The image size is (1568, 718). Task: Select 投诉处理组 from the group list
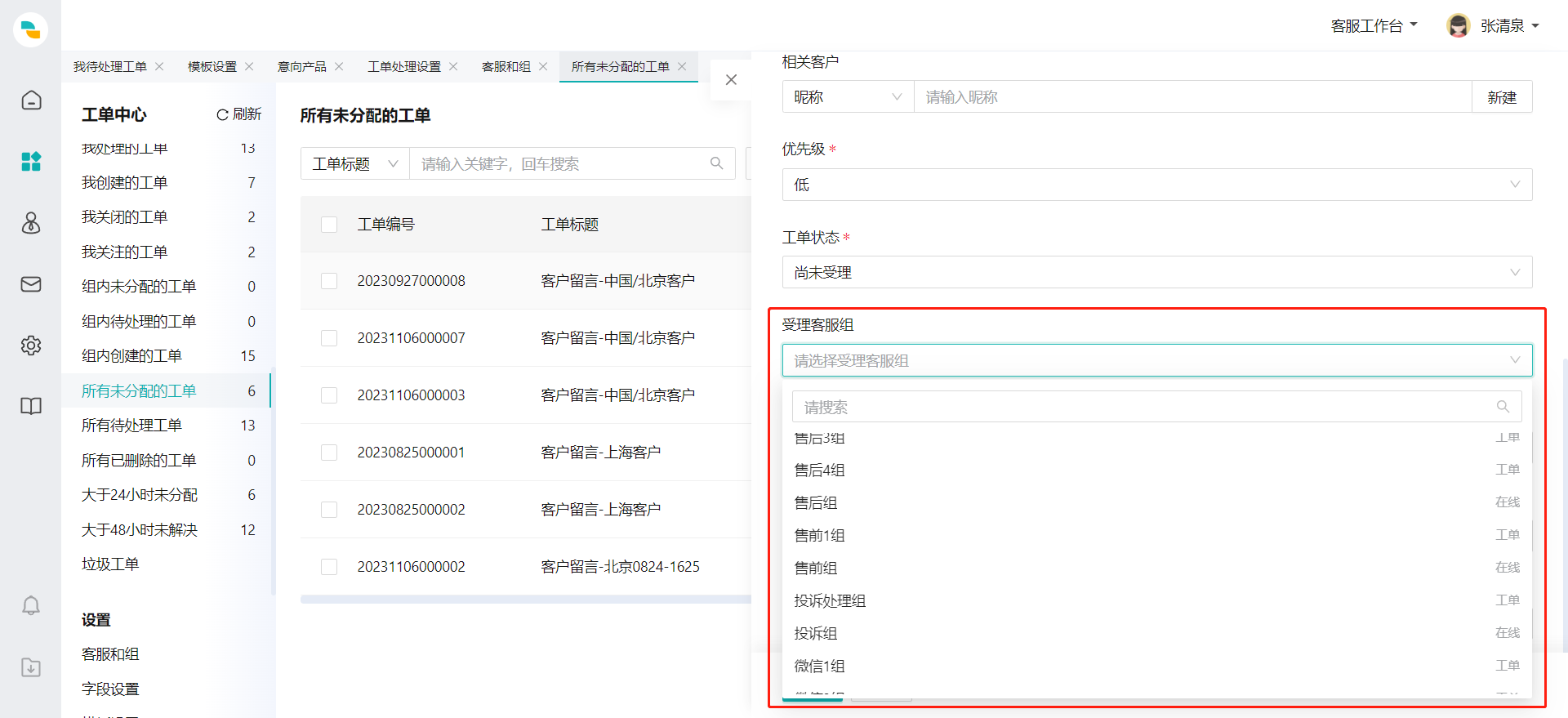coord(1156,600)
